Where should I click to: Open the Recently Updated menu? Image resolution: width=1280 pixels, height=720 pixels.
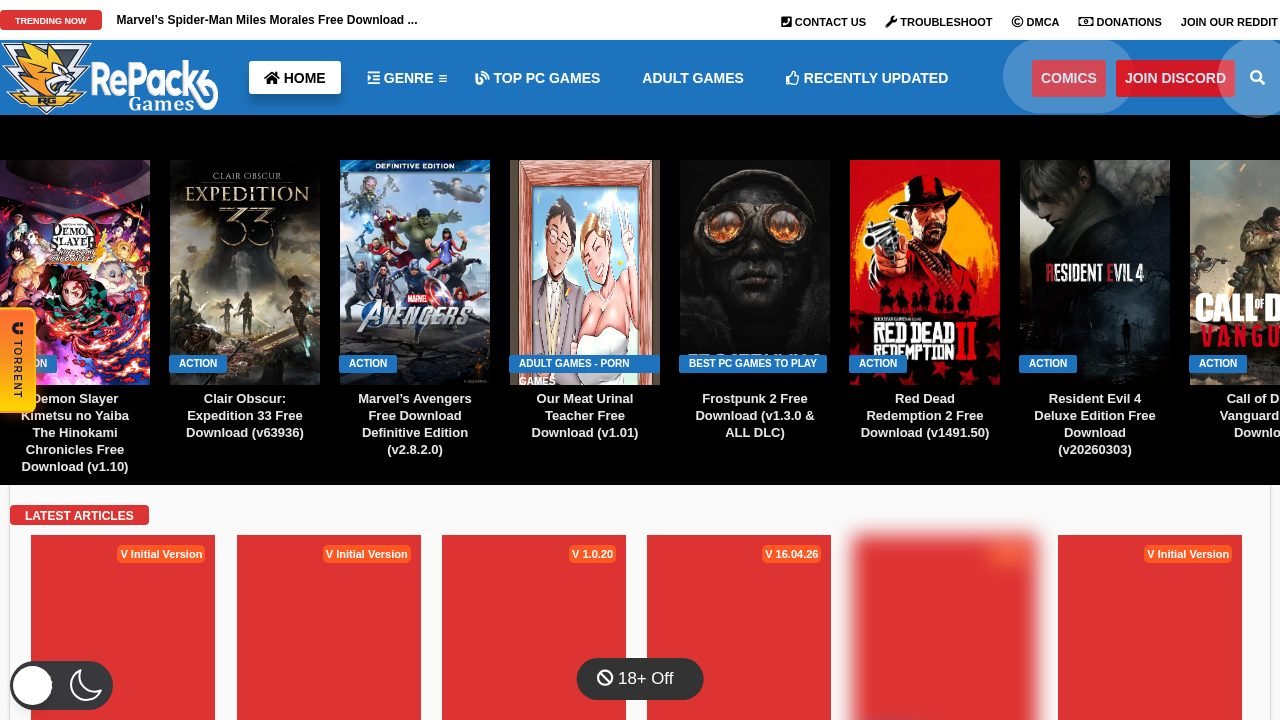tap(867, 78)
